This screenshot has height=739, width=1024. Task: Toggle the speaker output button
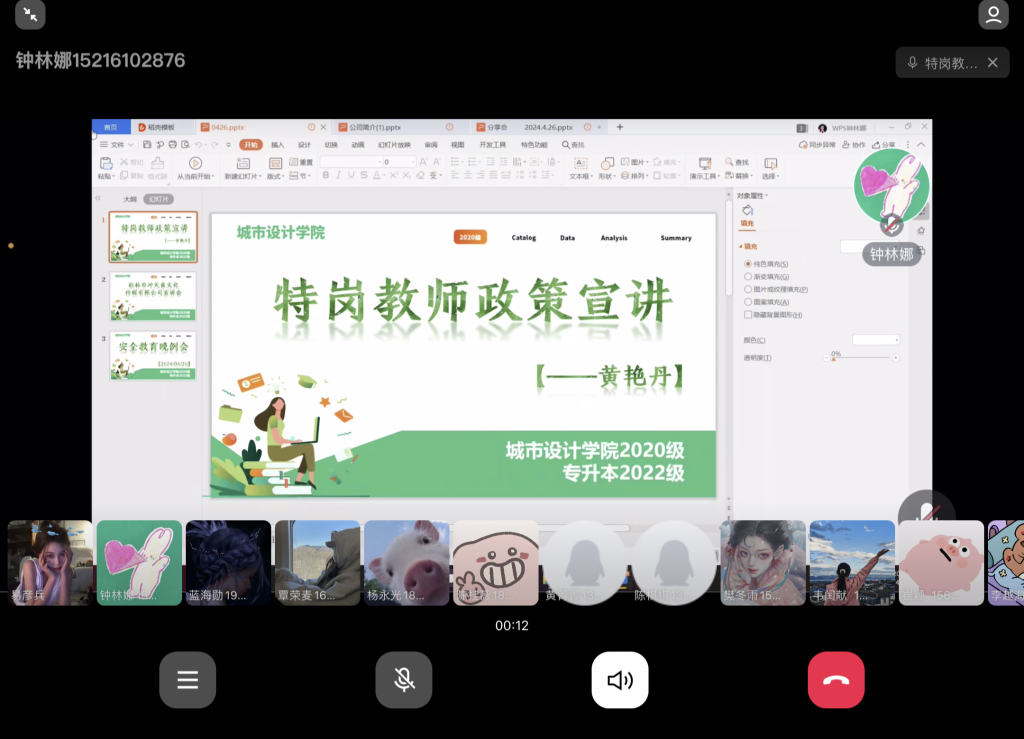pos(620,680)
